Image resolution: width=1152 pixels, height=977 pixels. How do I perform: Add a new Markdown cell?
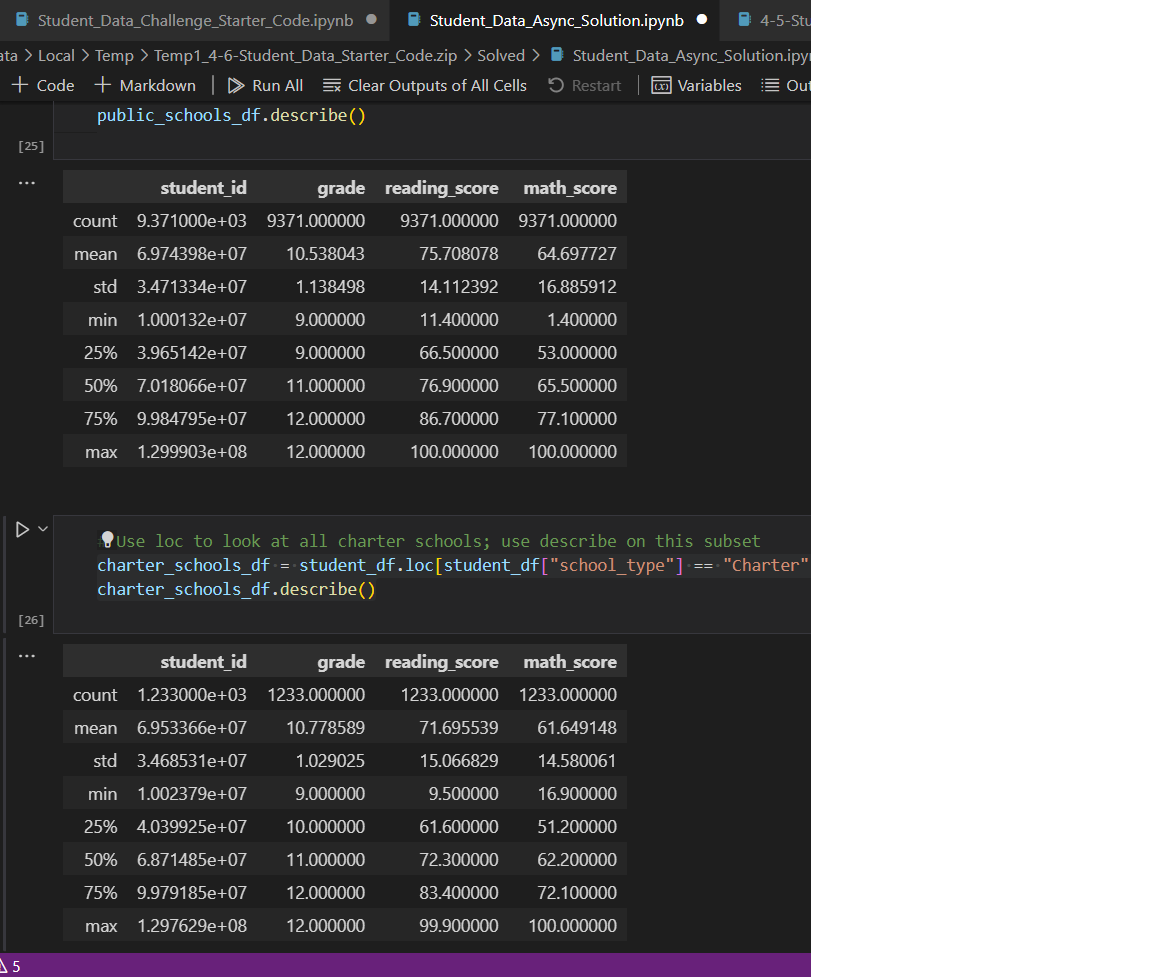click(x=145, y=85)
